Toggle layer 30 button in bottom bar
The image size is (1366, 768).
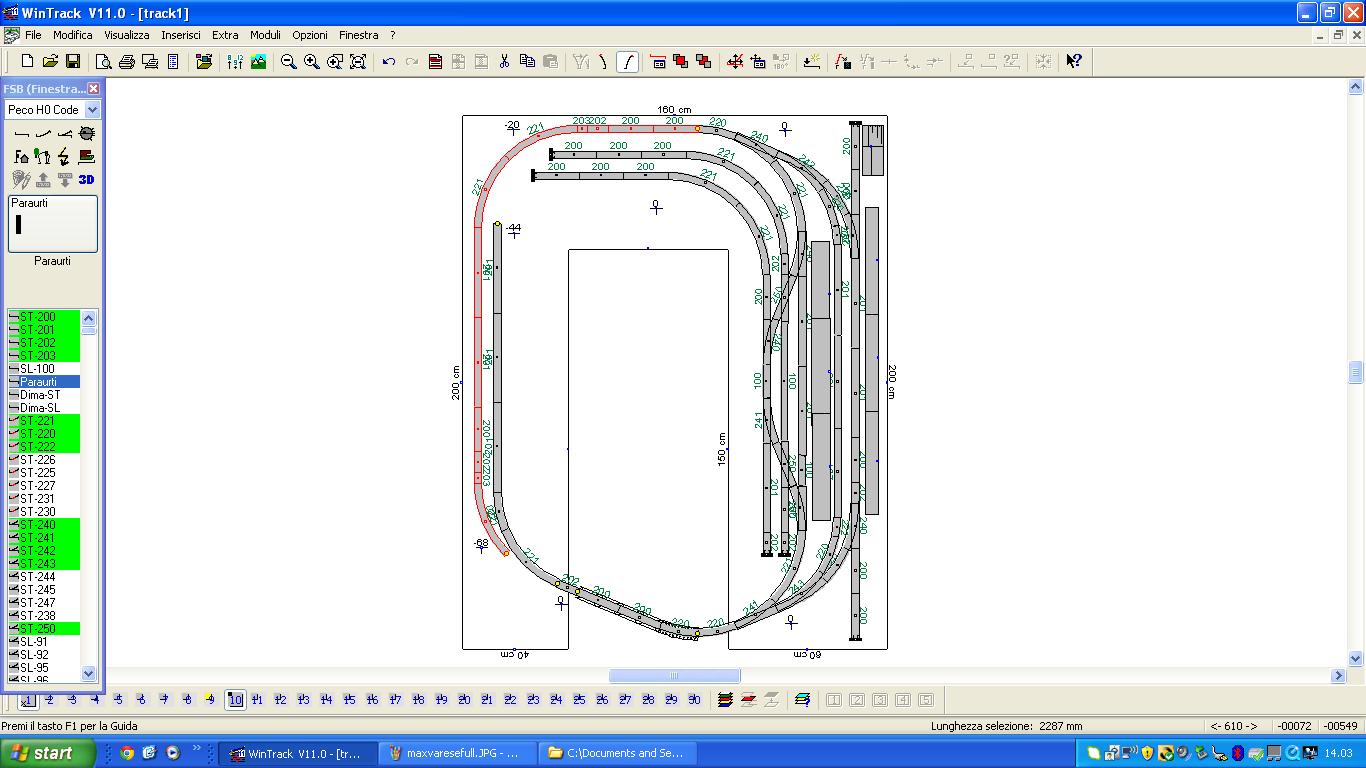[x=694, y=700]
